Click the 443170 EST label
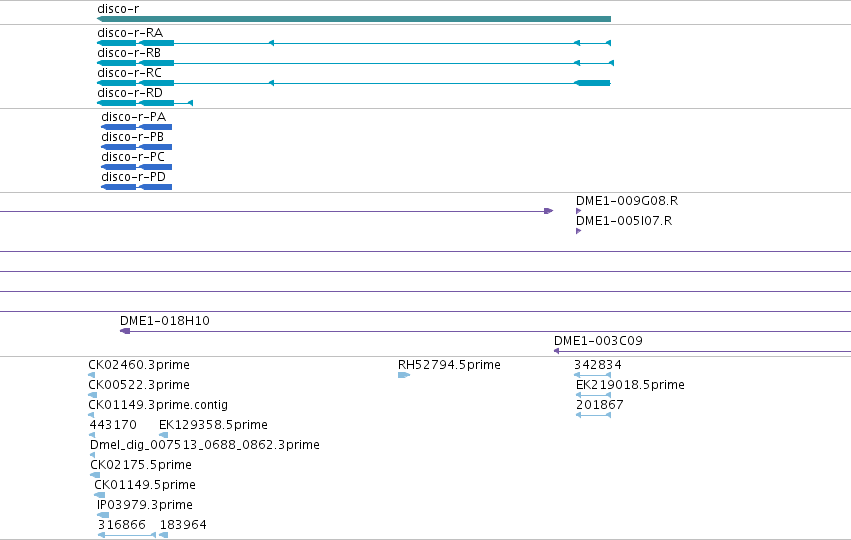Image resolution: width=851 pixels, height=540 pixels. click(x=113, y=425)
